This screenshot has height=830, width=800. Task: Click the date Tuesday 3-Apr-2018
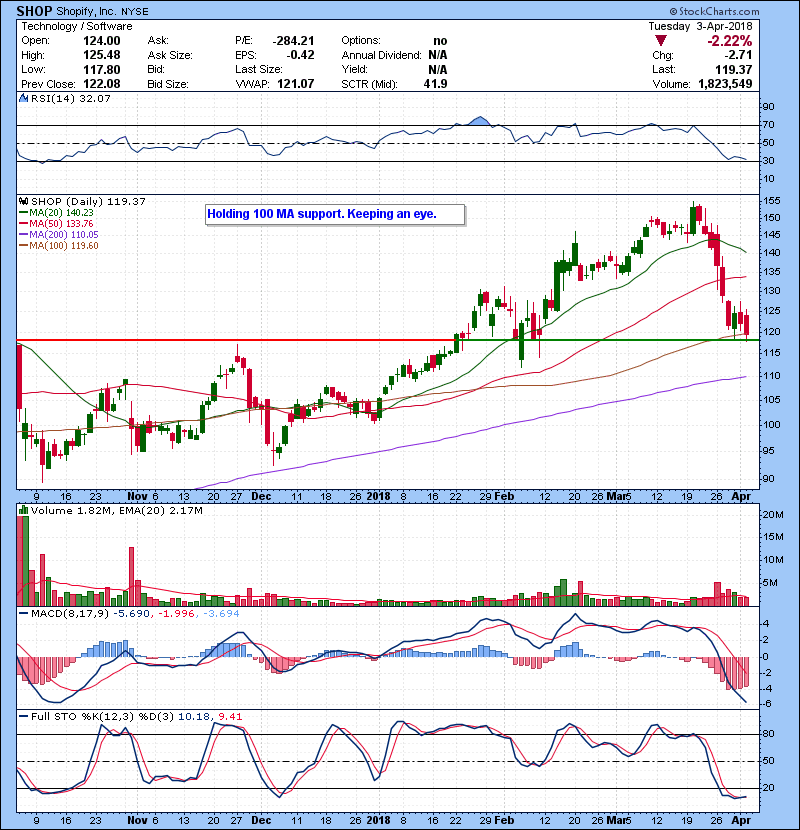[700, 26]
